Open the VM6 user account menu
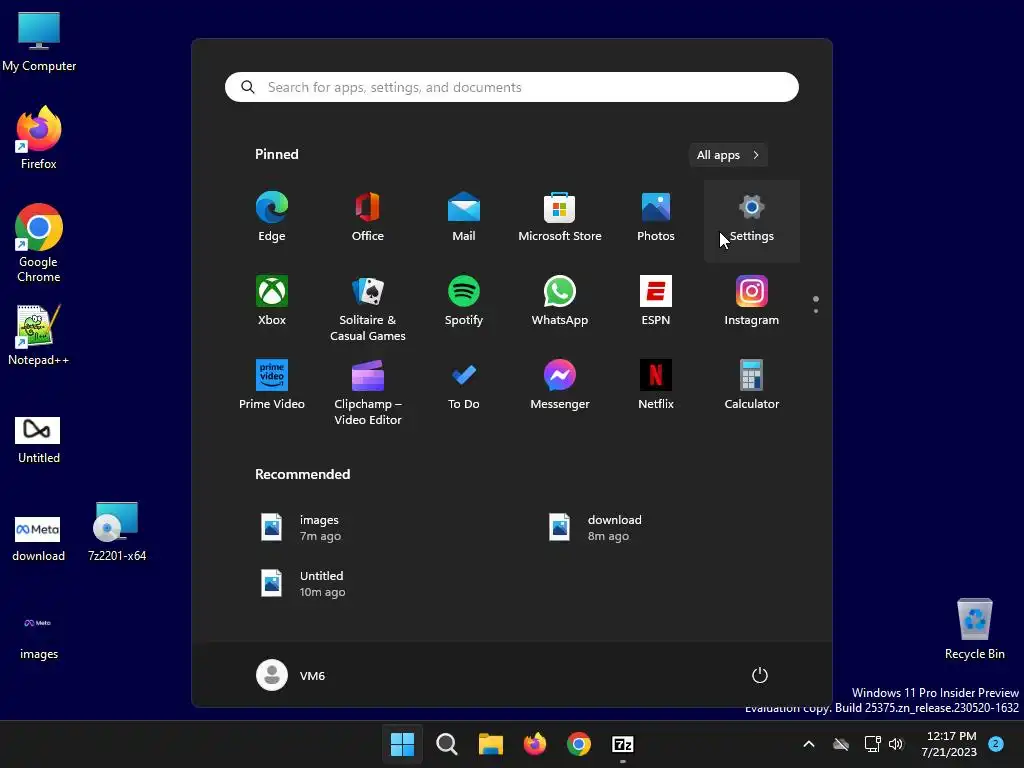Image resolution: width=1024 pixels, height=768 pixels. pyautogui.click(x=291, y=675)
